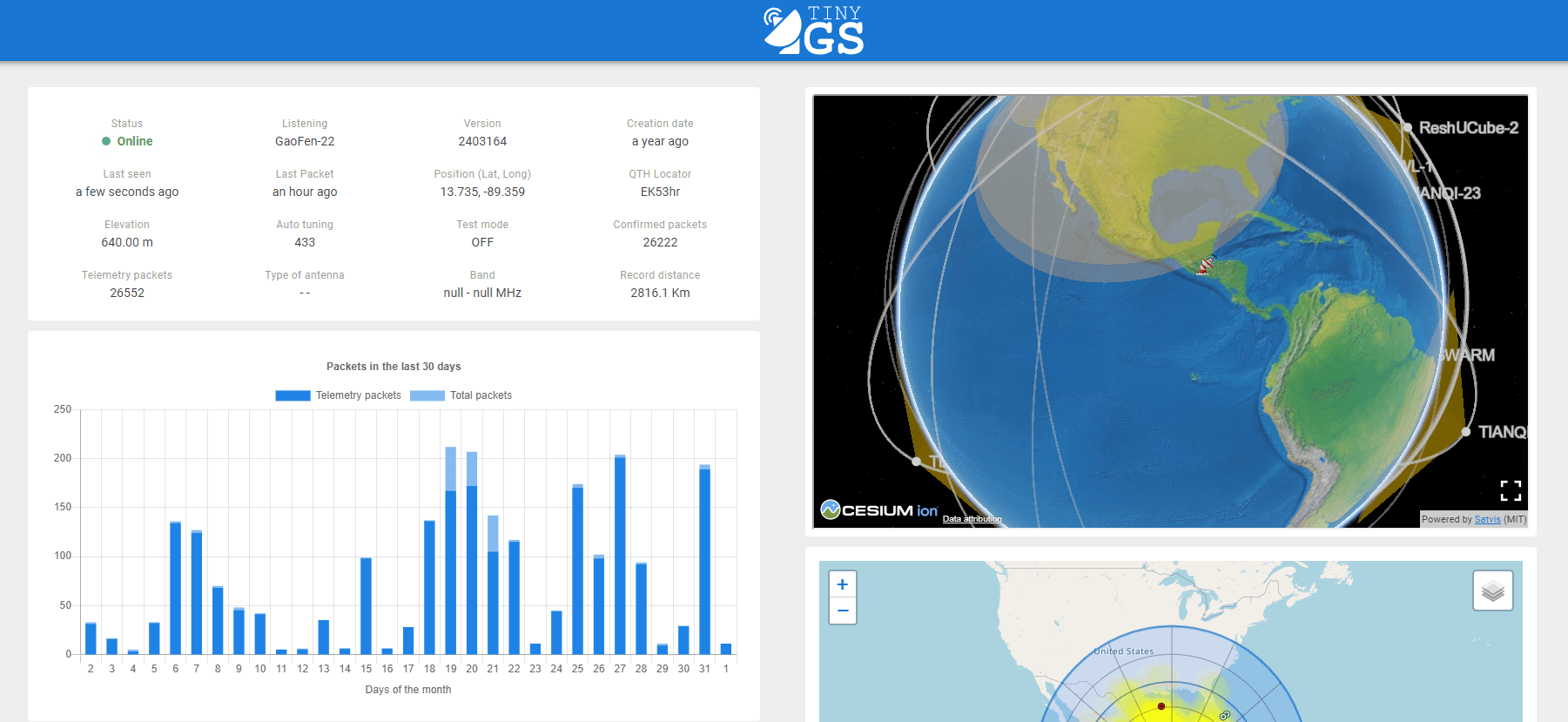1568x722 pixels.
Task: Click the position coordinates 13.735, -89.359
Action: (482, 192)
